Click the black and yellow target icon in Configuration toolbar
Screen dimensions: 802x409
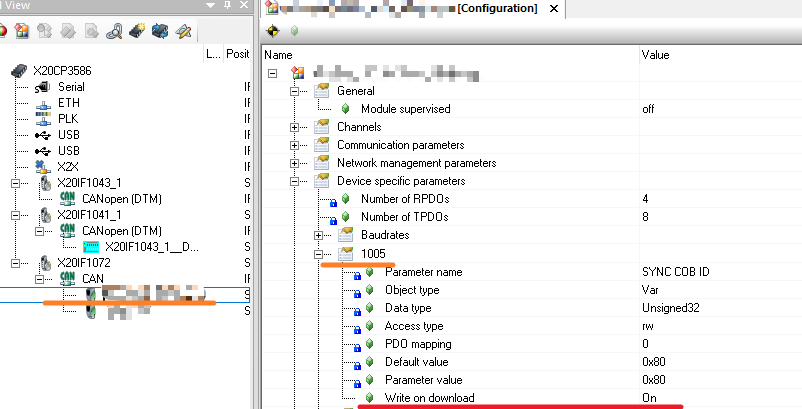273,31
